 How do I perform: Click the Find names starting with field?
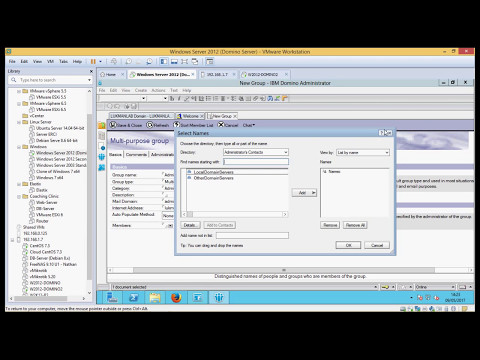pos(256,162)
